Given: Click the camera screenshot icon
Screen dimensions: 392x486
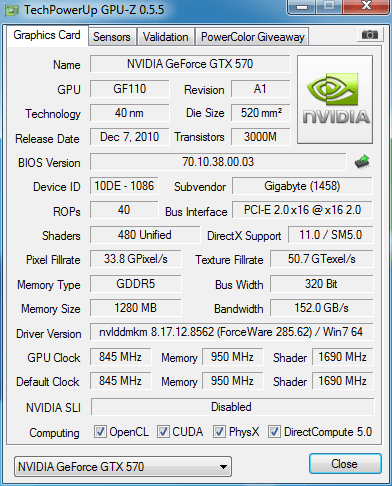Looking at the screenshot, I should [369, 34].
